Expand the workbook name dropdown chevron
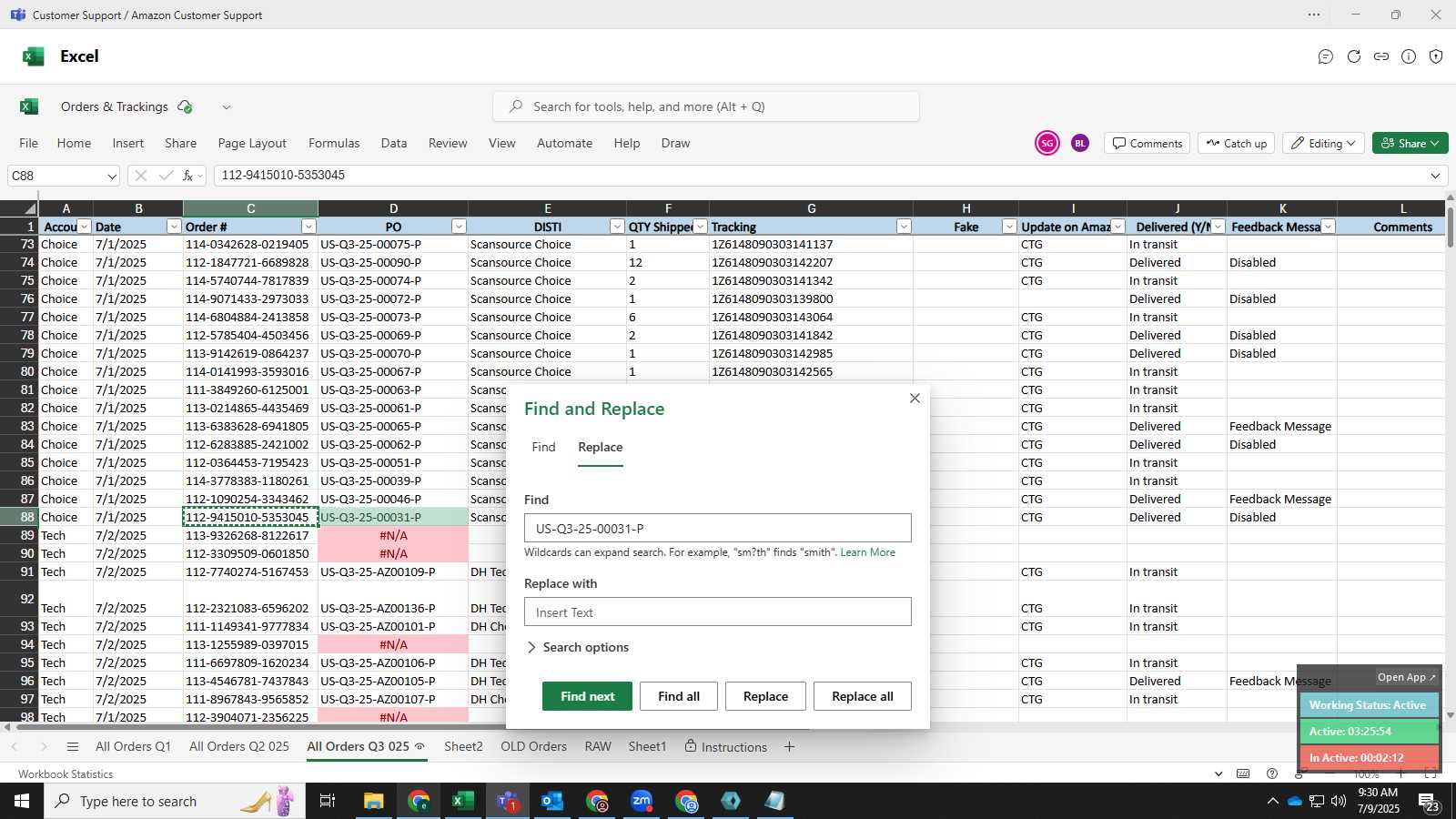This screenshot has width=1456, height=819. (227, 106)
